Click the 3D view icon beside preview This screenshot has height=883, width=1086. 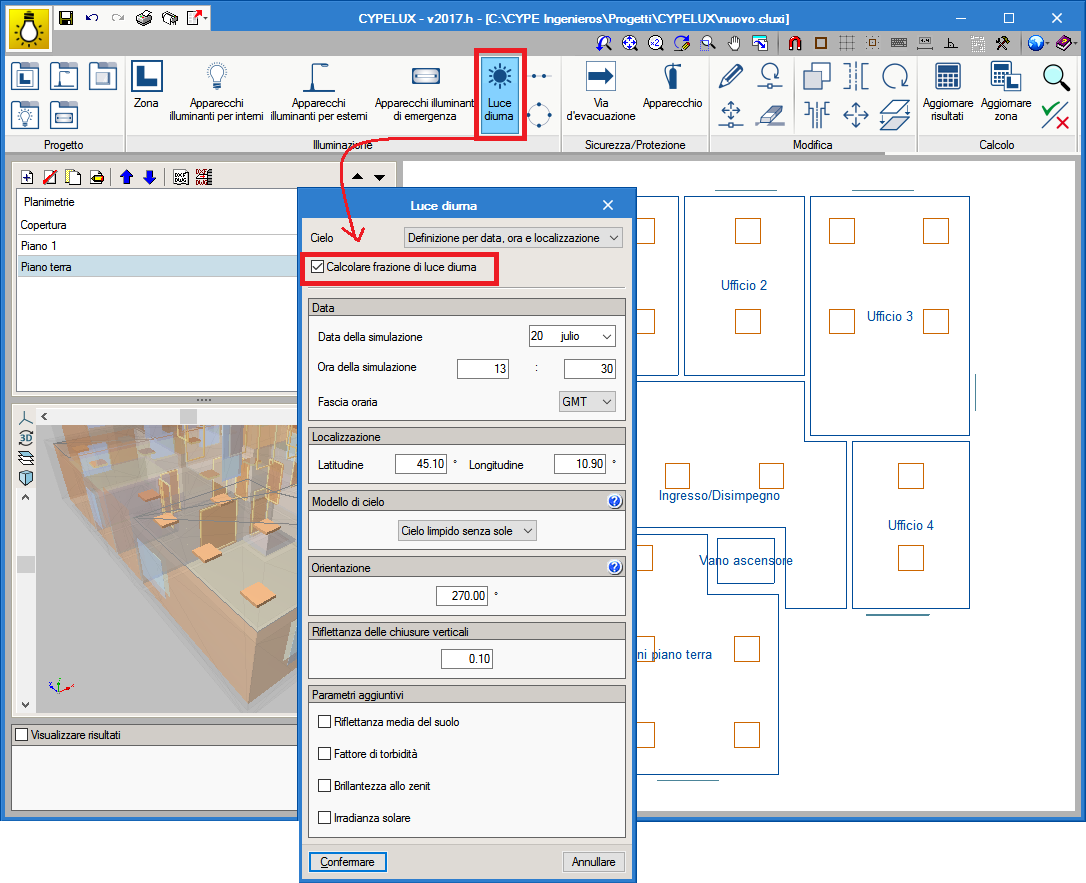26,438
